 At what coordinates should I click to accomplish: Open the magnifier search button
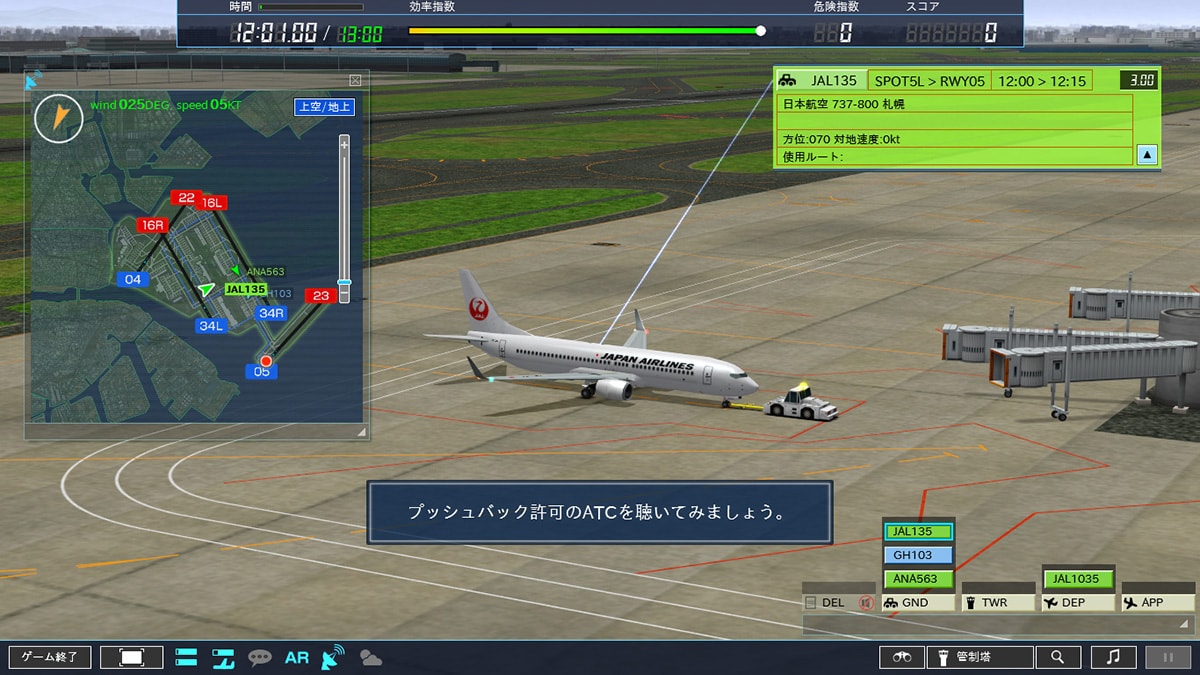pos(1058,657)
